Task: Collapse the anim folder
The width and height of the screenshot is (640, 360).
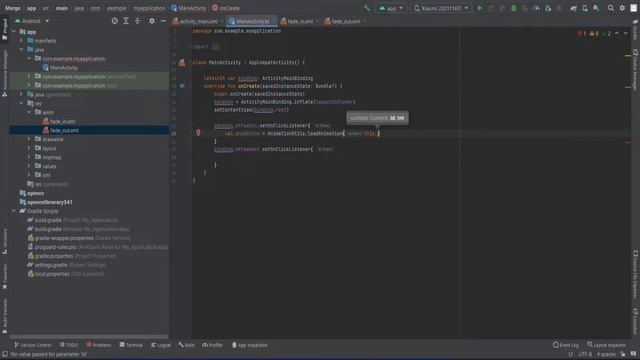Action: coord(29,112)
